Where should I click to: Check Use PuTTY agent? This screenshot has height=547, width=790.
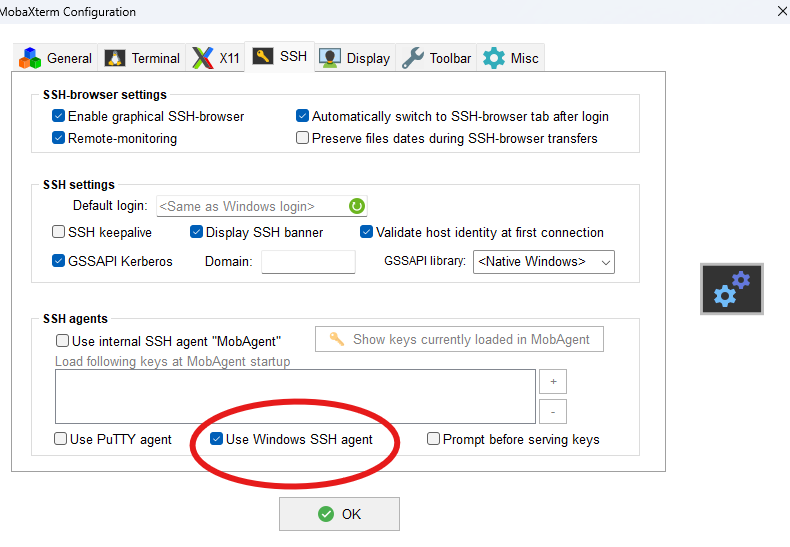point(60,439)
